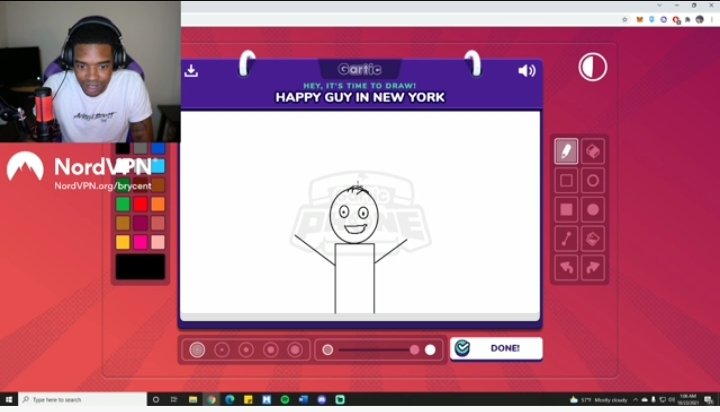Image resolution: width=720 pixels, height=412 pixels.
Task: Launch Microsoft Edge from taskbar
Action: click(230, 400)
